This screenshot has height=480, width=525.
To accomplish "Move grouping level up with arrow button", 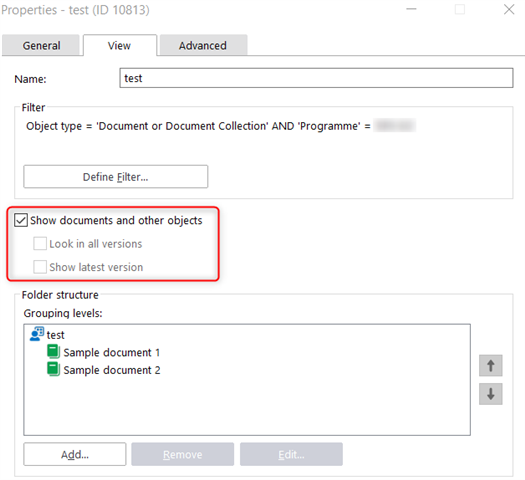I will pos(491,366).
